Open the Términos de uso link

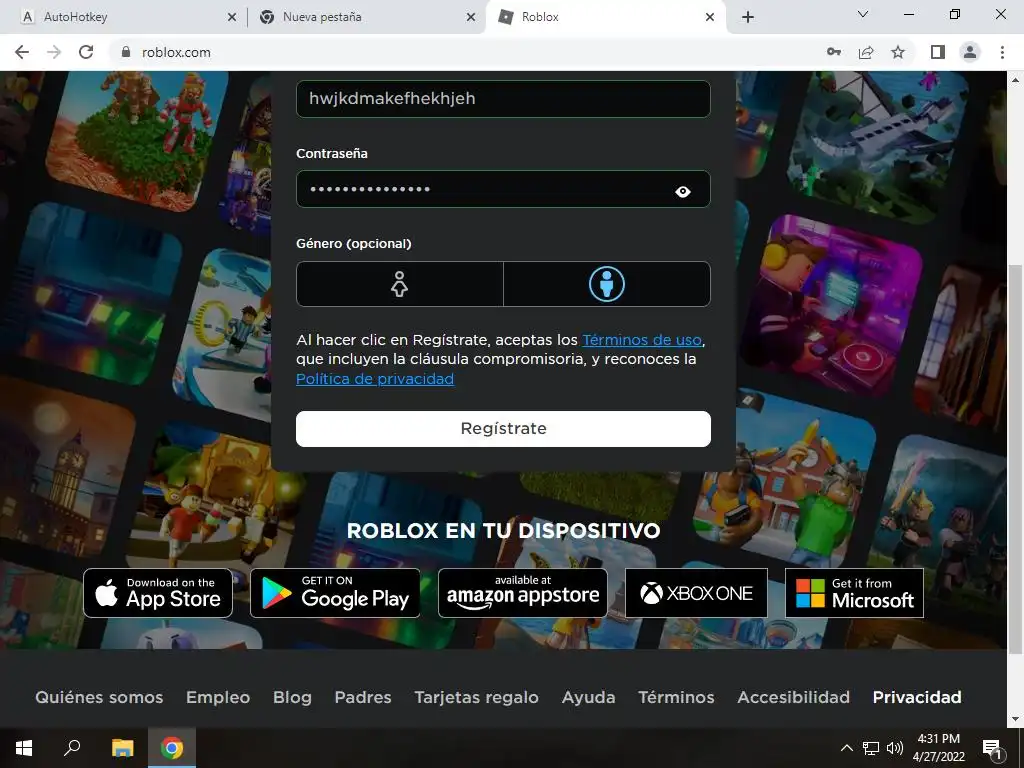[x=642, y=340]
